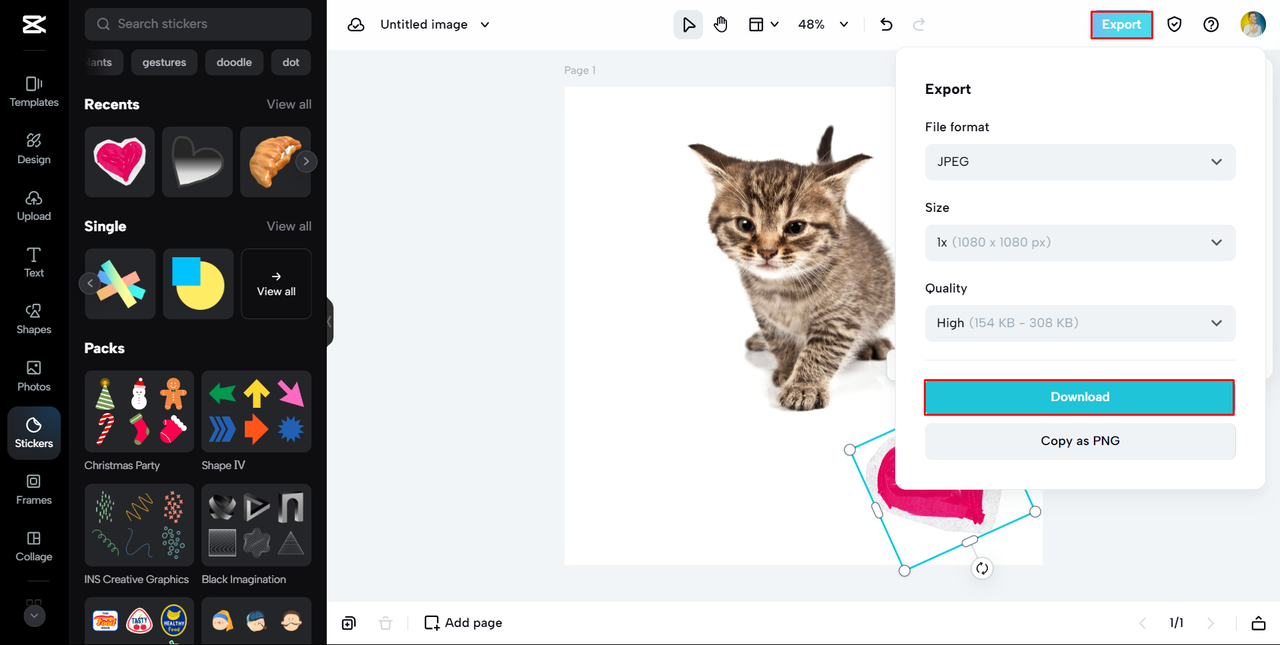
Task: Open the Christmas Party sticker pack
Action: pyautogui.click(x=139, y=412)
